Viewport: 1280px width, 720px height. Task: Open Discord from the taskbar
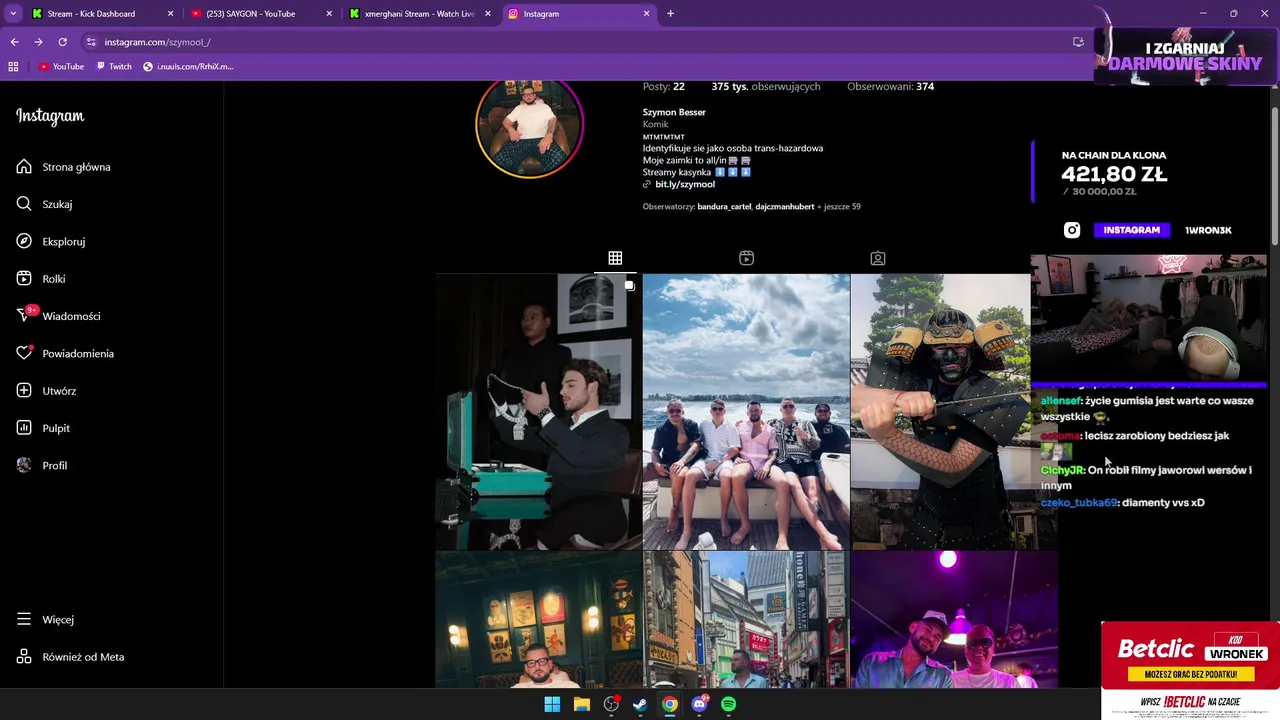coord(699,704)
